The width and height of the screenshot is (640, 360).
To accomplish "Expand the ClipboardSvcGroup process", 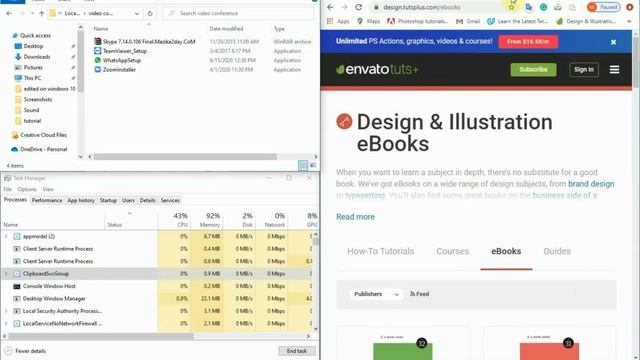I will (6, 274).
